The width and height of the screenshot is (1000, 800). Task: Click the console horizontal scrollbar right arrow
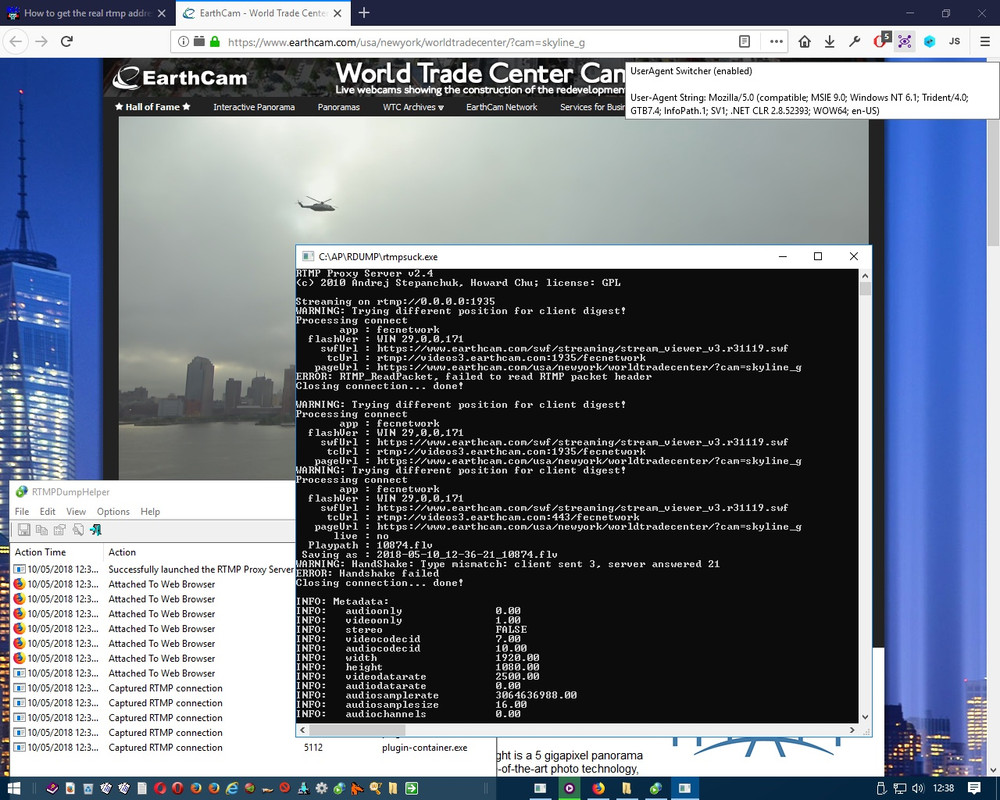[x=852, y=730]
